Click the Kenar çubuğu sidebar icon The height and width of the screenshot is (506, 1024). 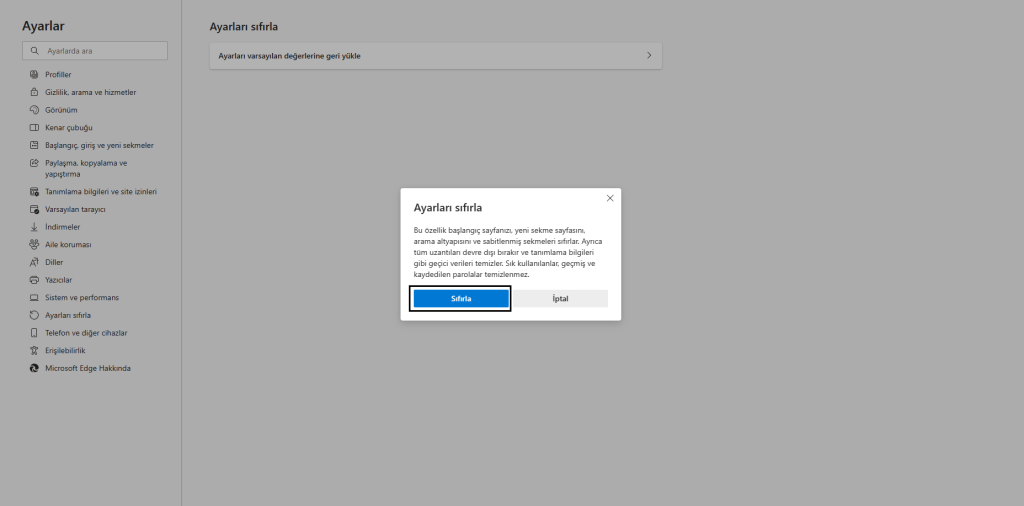coord(34,127)
